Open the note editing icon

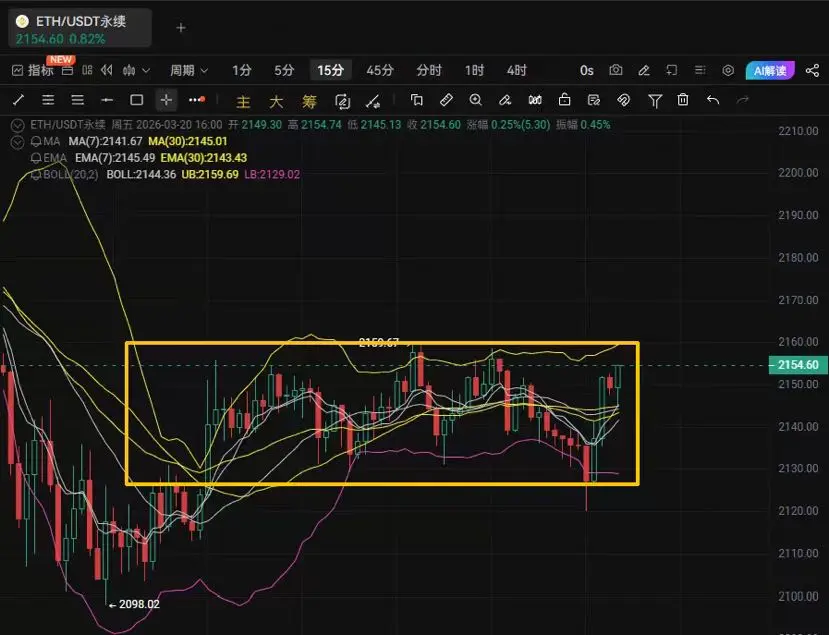(x=594, y=100)
